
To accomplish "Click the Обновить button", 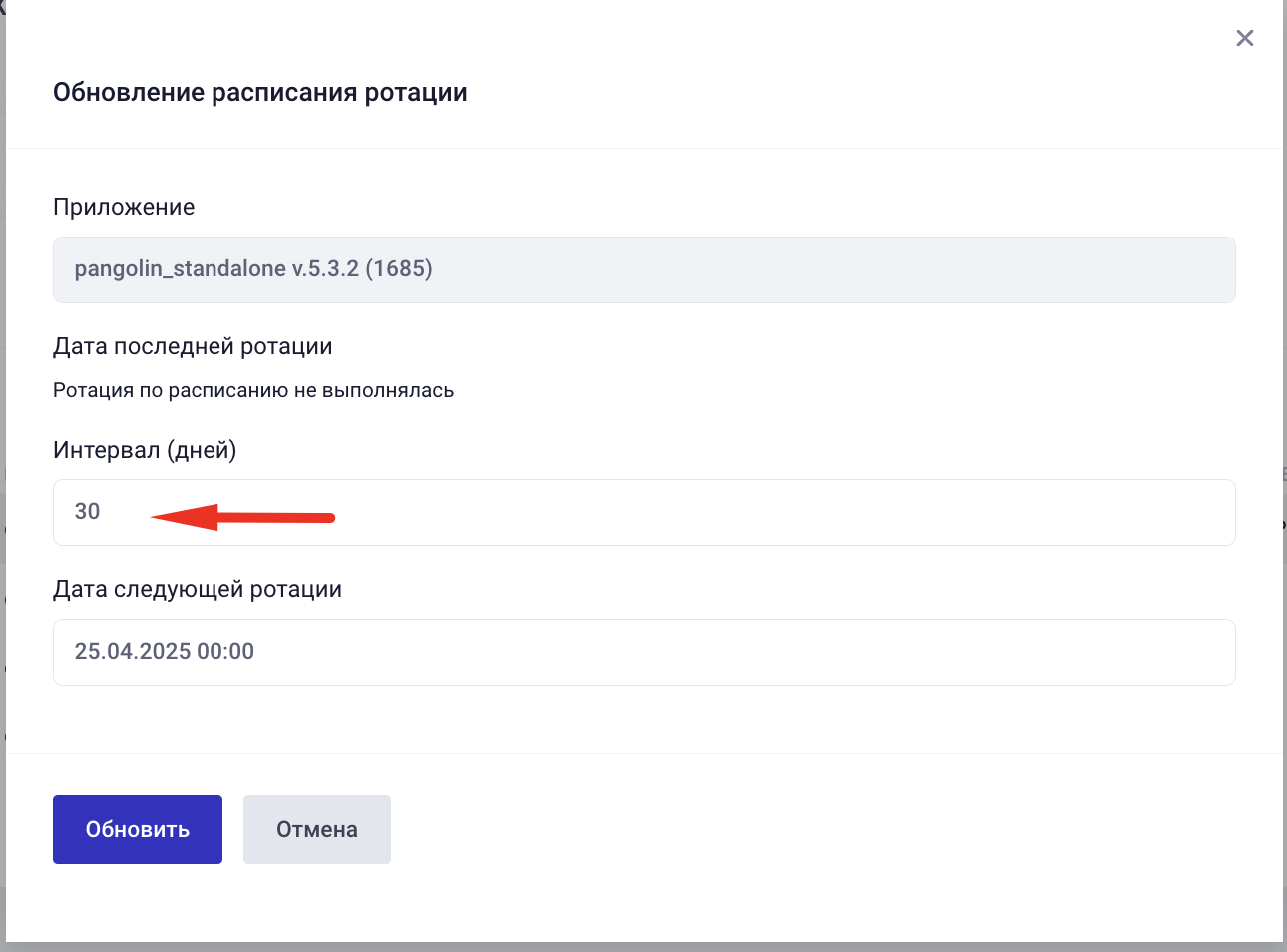I will click(x=137, y=828).
